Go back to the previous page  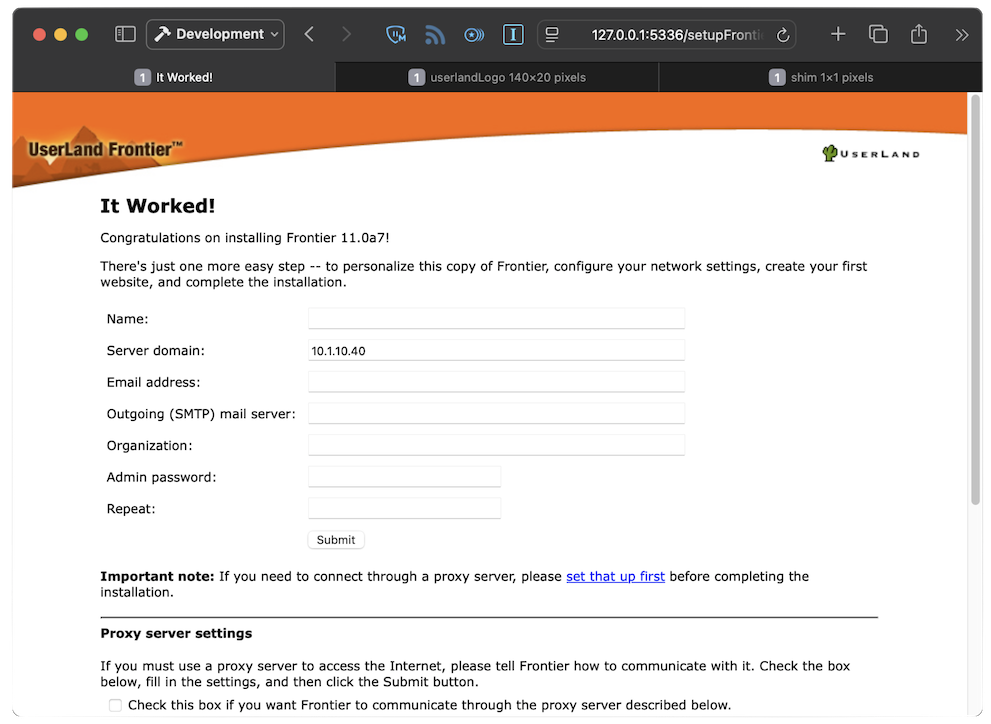click(x=309, y=34)
